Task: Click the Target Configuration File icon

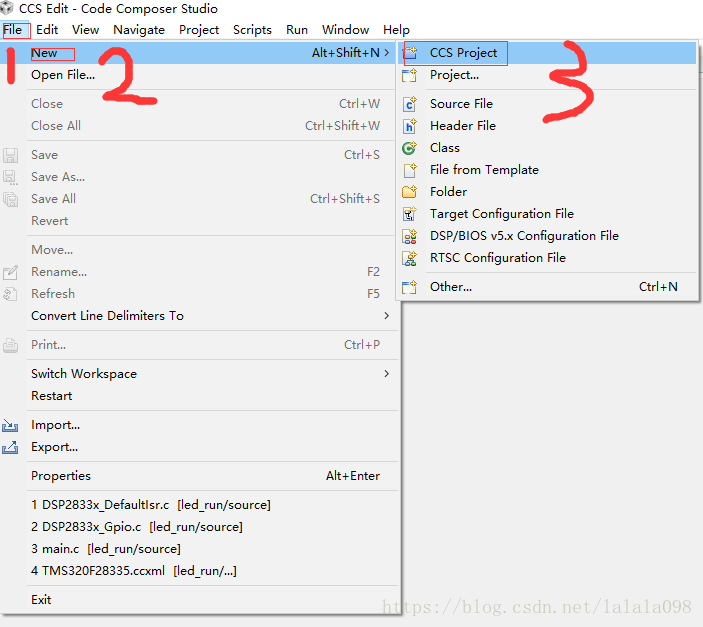Action: tap(410, 214)
